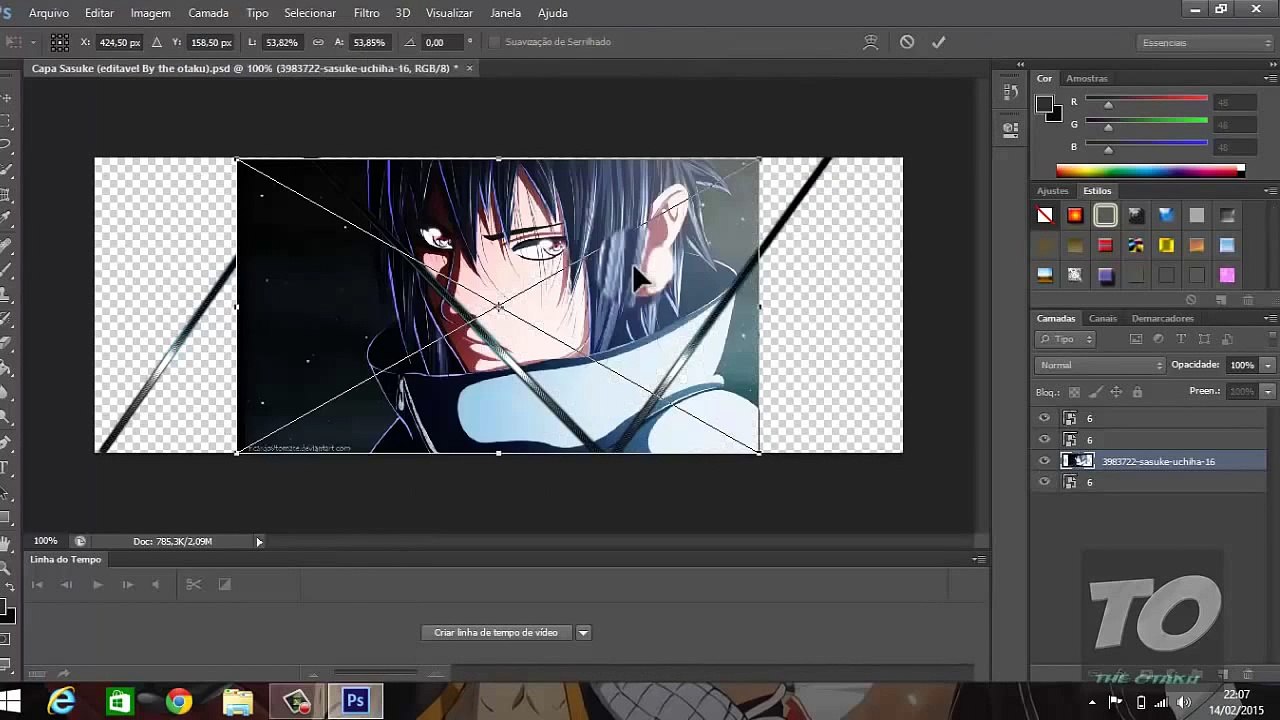Open the Preench. fill arrow
Viewport: 1280px width, 720px height.
pos(1268,392)
